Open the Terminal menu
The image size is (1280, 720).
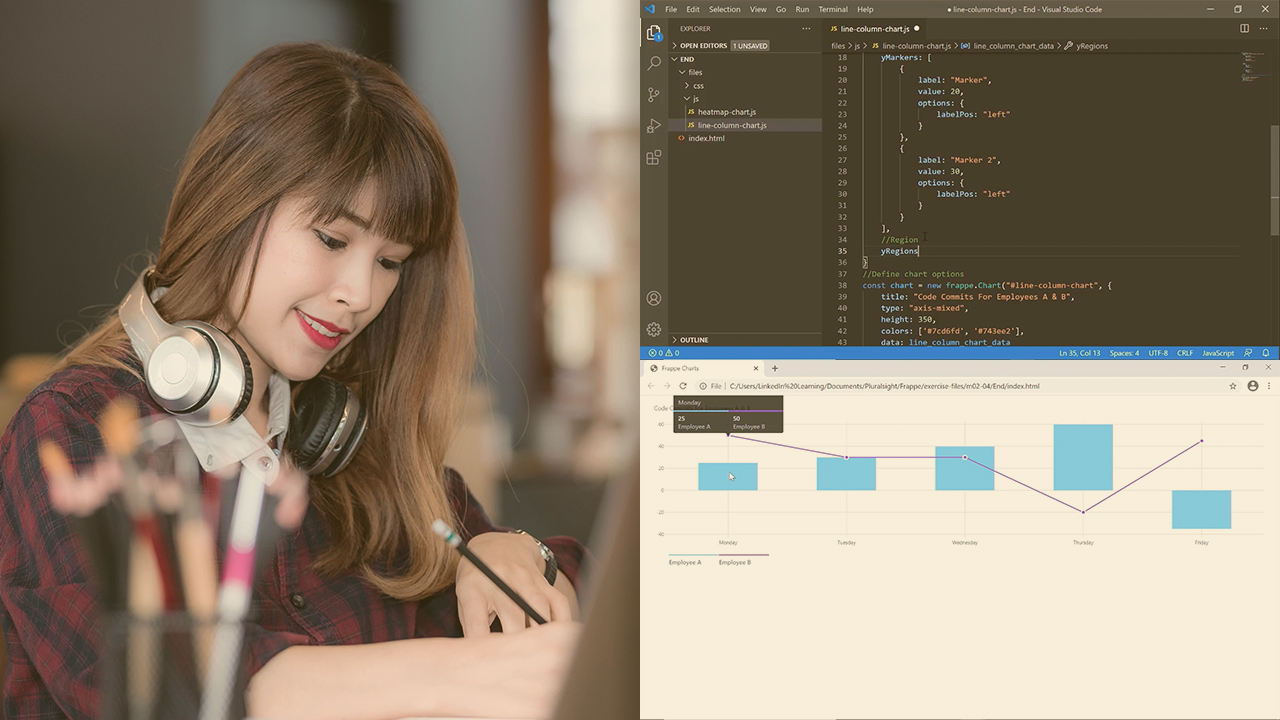pos(833,9)
